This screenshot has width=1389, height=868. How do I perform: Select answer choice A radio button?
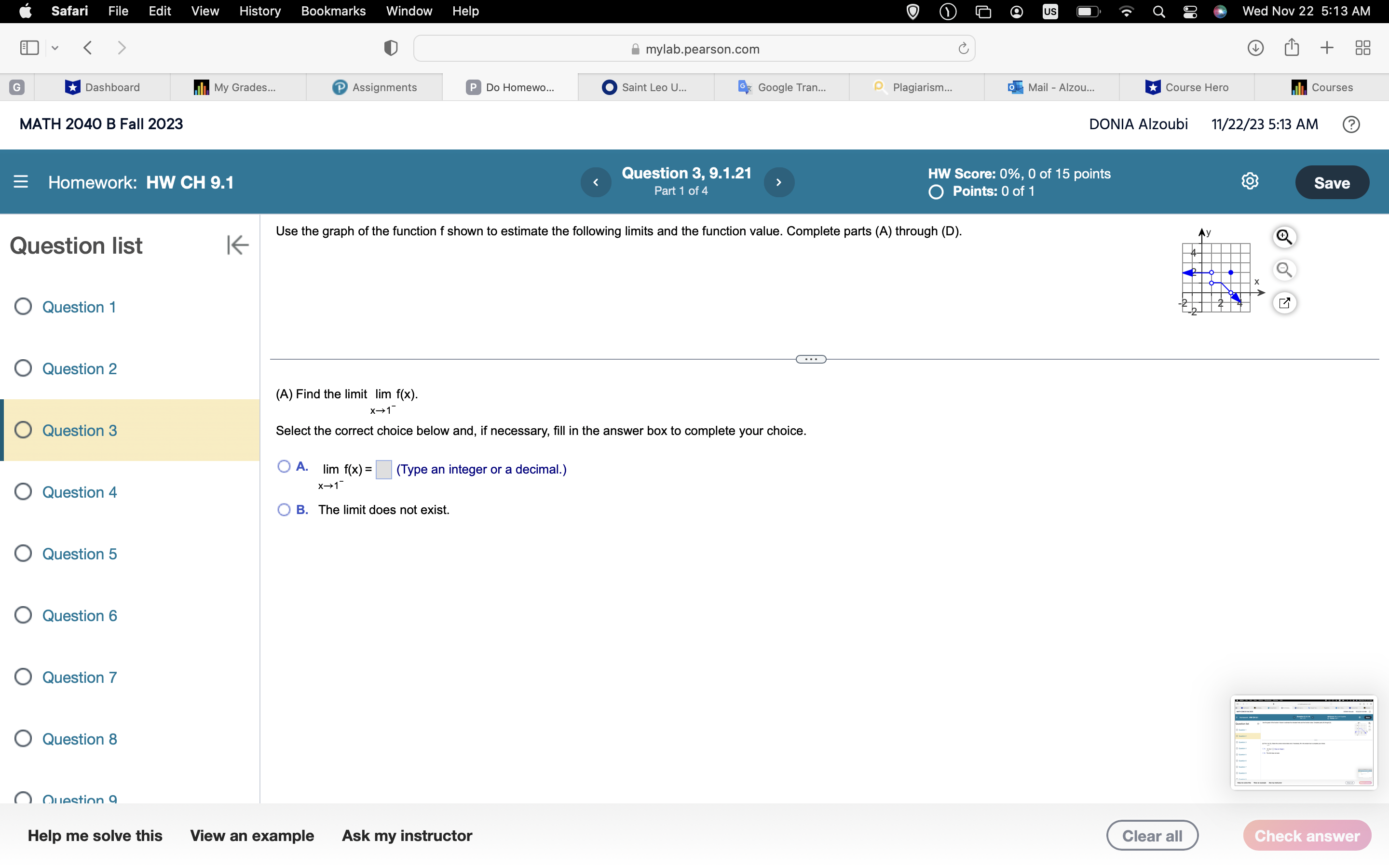[x=284, y=466]
